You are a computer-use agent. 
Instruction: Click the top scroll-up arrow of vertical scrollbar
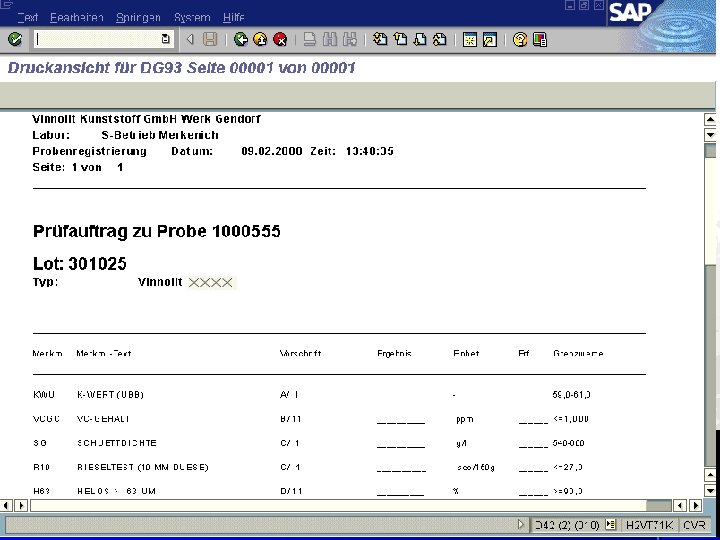(x=710, y=120)
